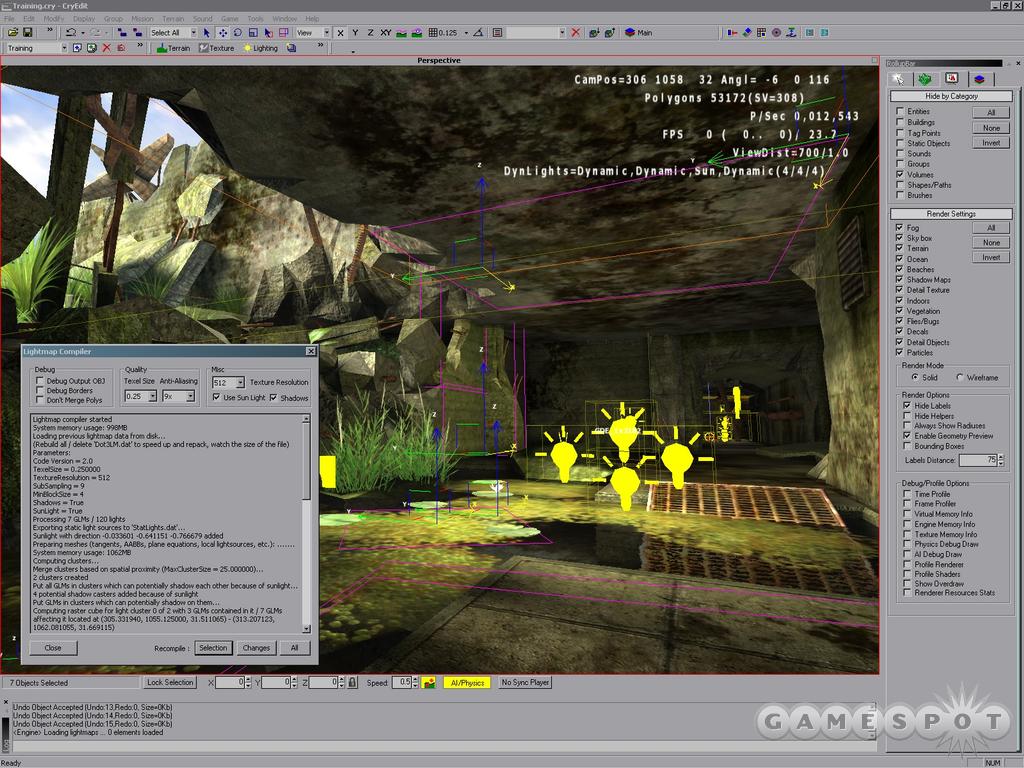Open the Tools menu
The width and height of the screenshot is (1024, 768).
[x=255, y=19]
